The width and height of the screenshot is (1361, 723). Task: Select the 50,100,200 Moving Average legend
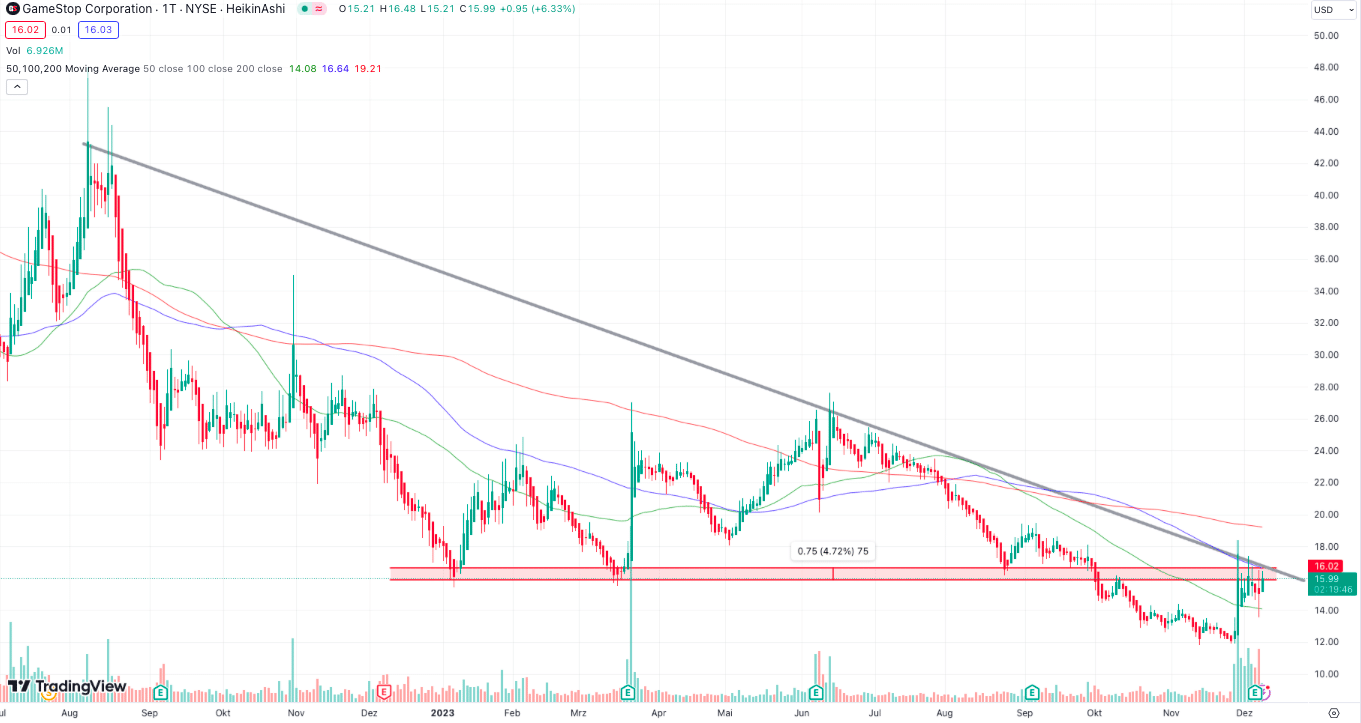(71, 68)
